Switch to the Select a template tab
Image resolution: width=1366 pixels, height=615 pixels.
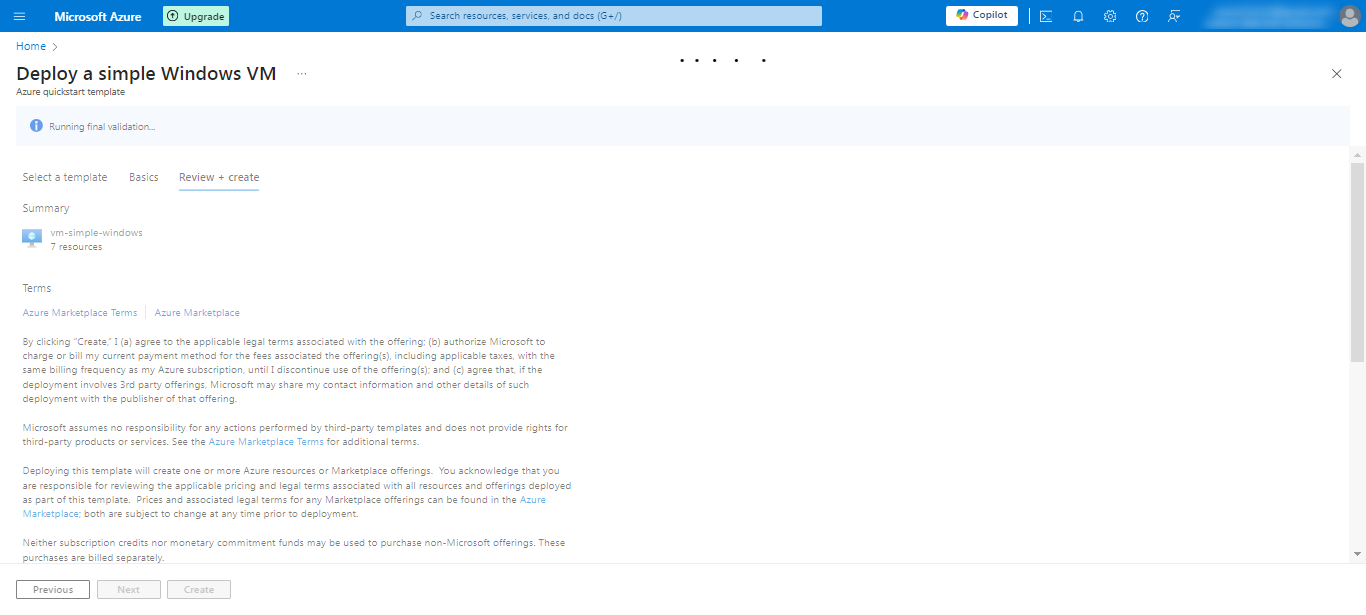(65, 177)
